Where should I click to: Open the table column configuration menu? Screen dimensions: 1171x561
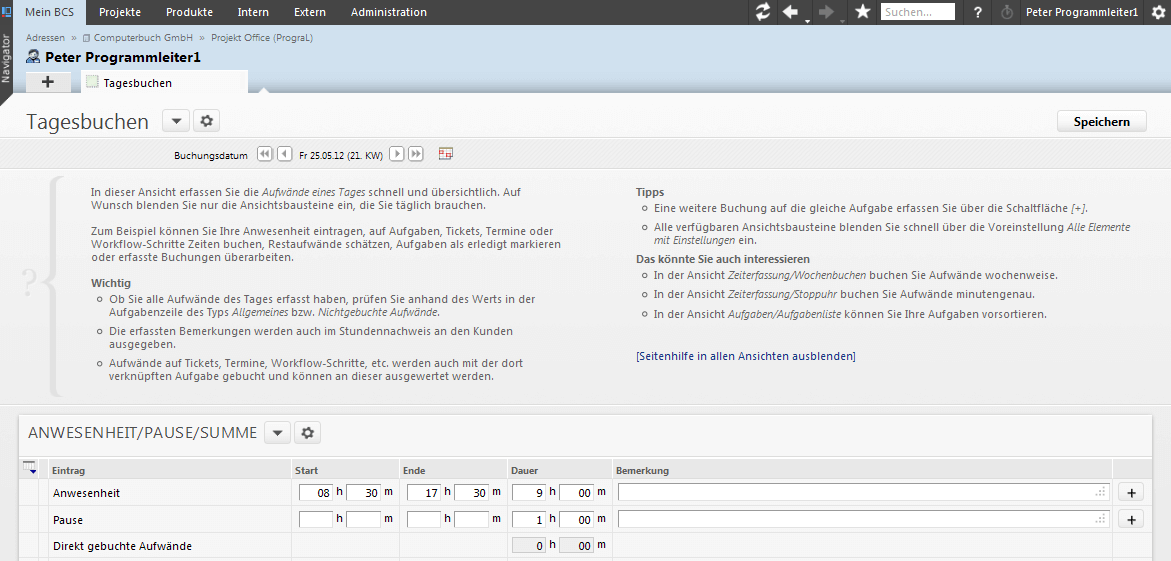pyautogui.click(x=29, y=469)
